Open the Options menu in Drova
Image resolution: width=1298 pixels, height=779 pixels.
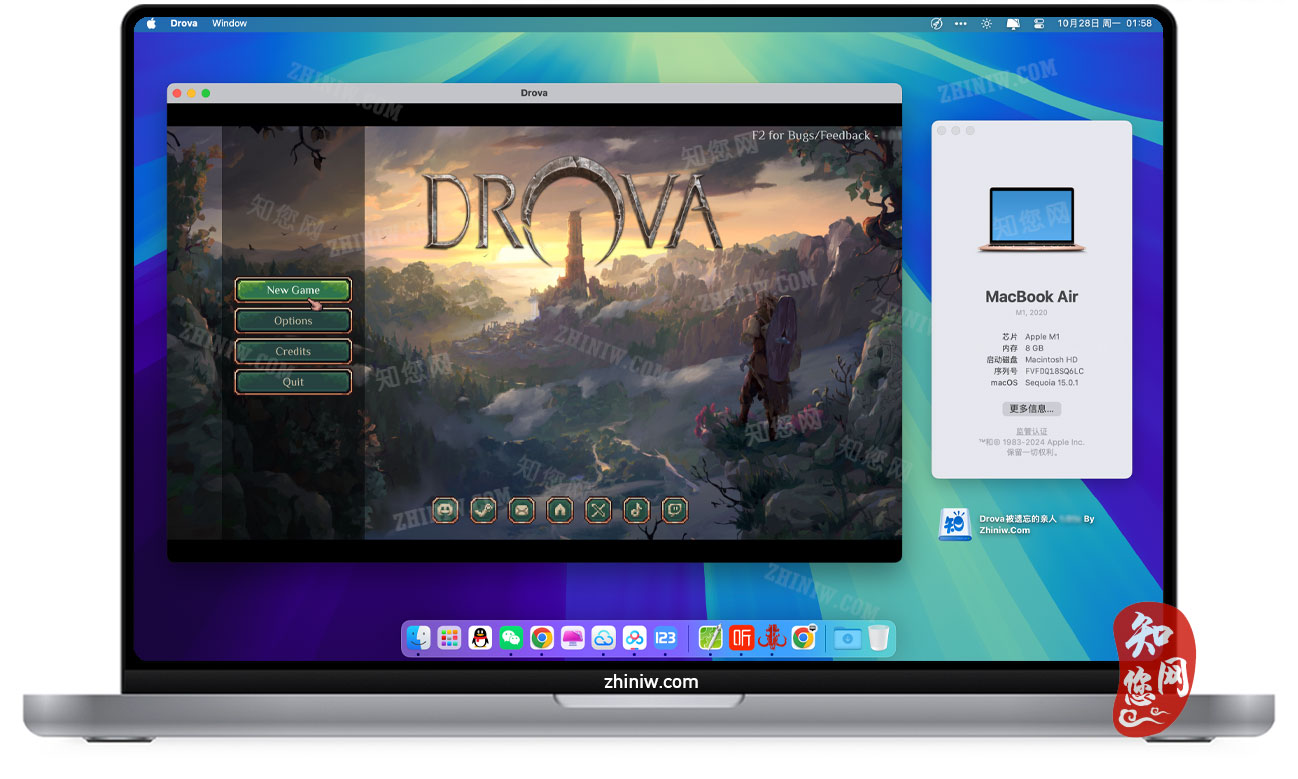293,321
